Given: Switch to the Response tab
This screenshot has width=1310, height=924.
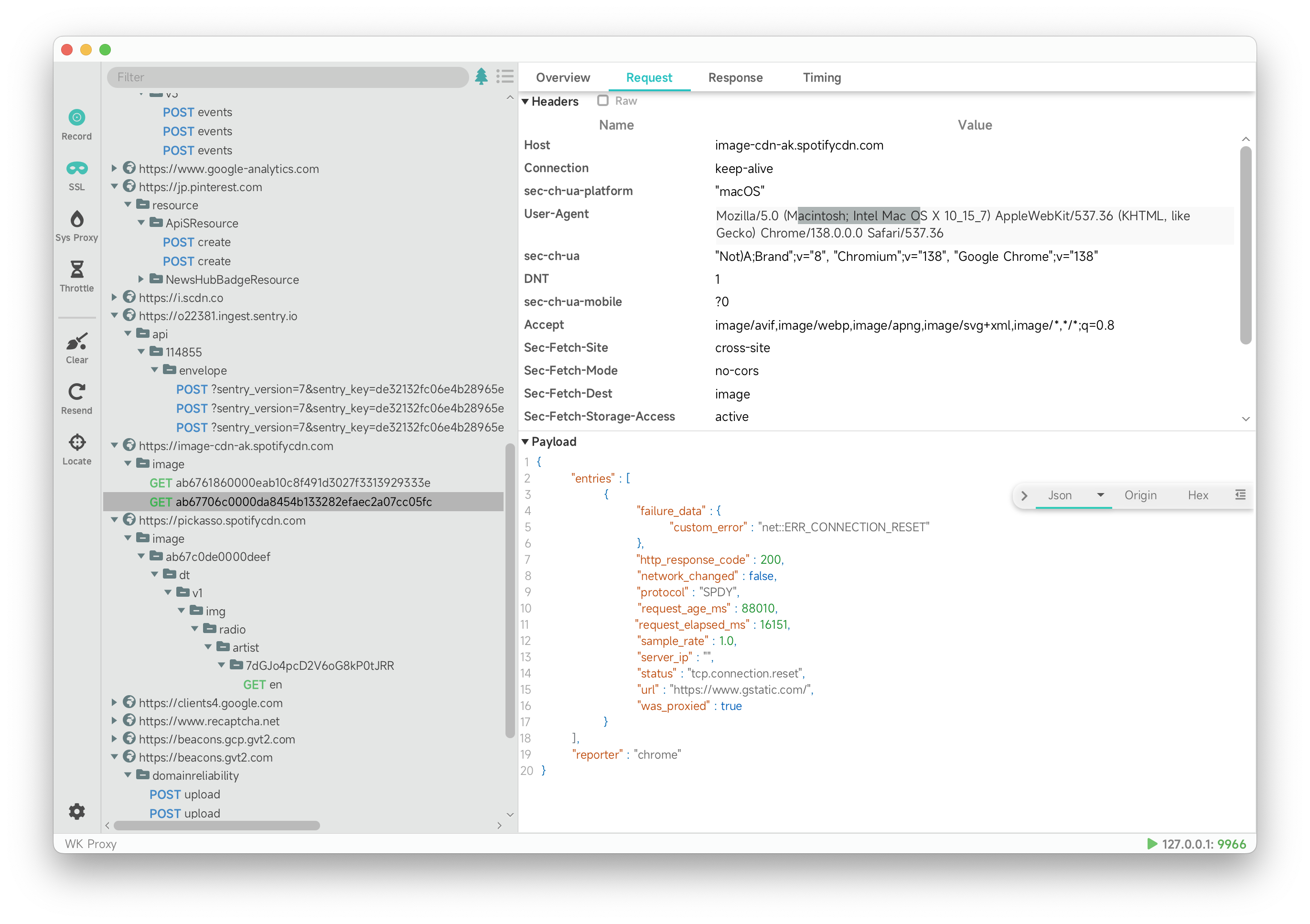Looking at the screenshot, I should pyautogui.click(x=735, y=77).
